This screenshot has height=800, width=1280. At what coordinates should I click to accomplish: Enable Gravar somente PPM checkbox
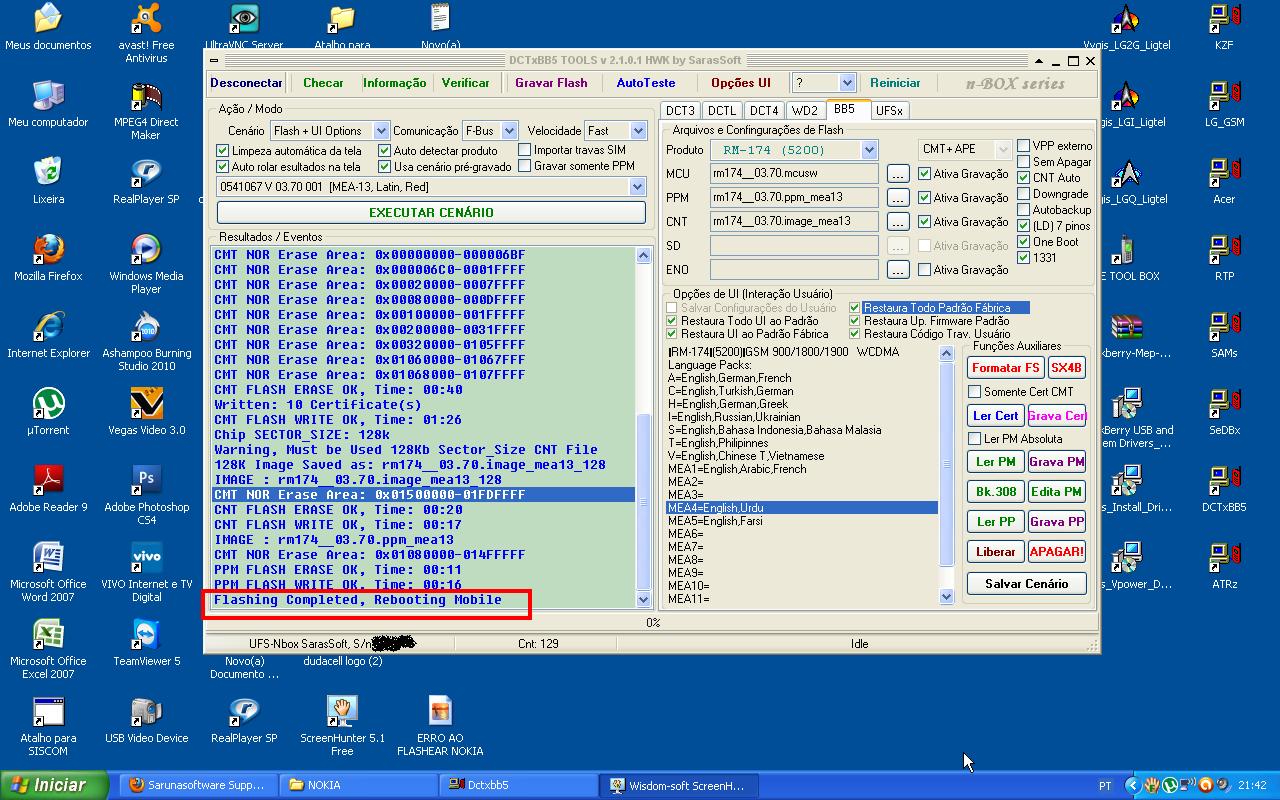525,166
